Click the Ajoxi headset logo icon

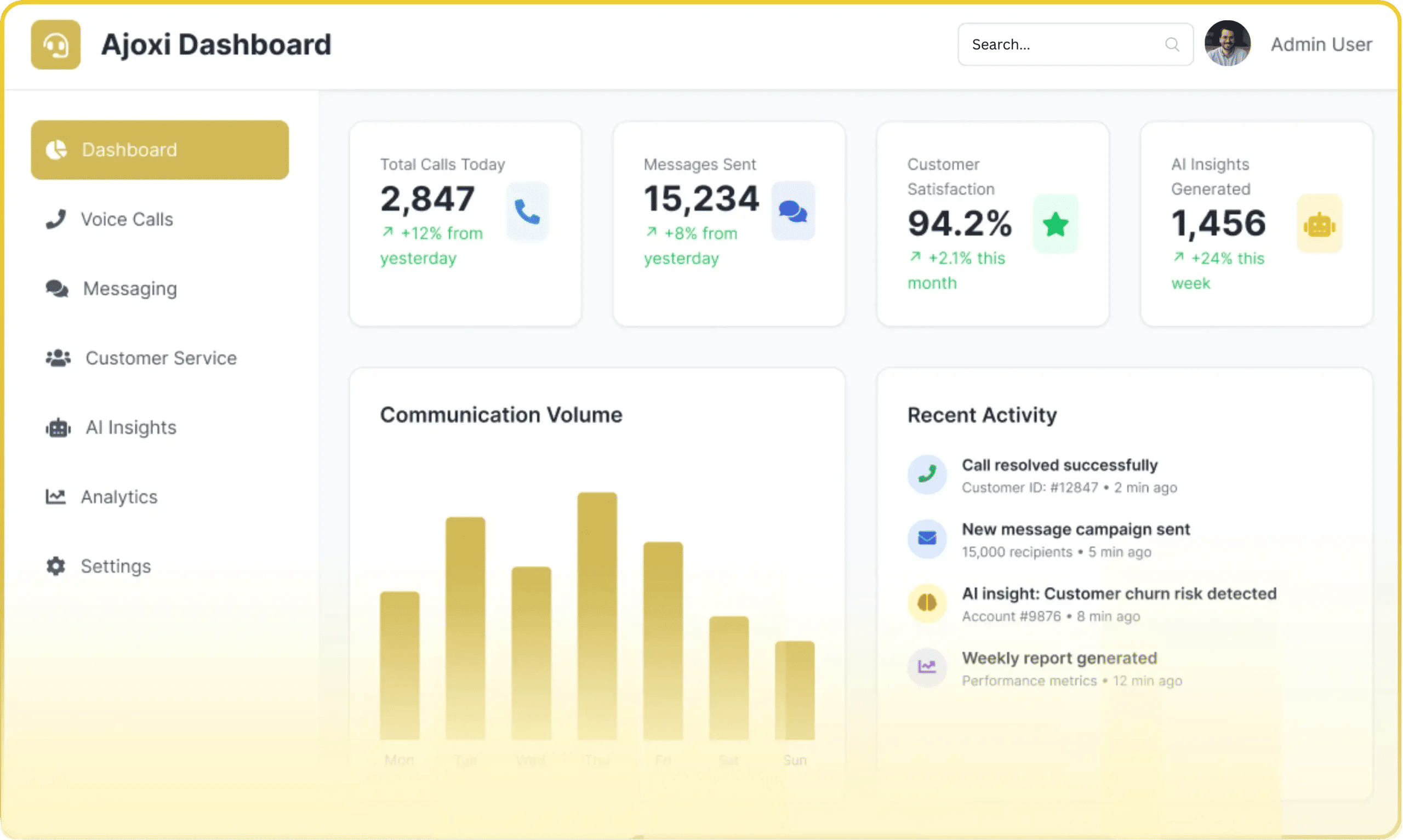(55, 45)
